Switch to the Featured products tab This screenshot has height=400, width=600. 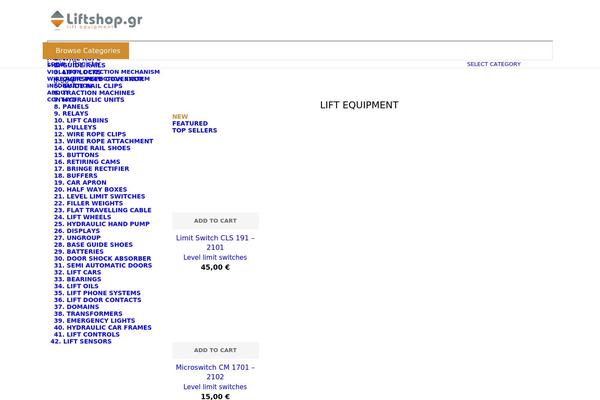190,124
